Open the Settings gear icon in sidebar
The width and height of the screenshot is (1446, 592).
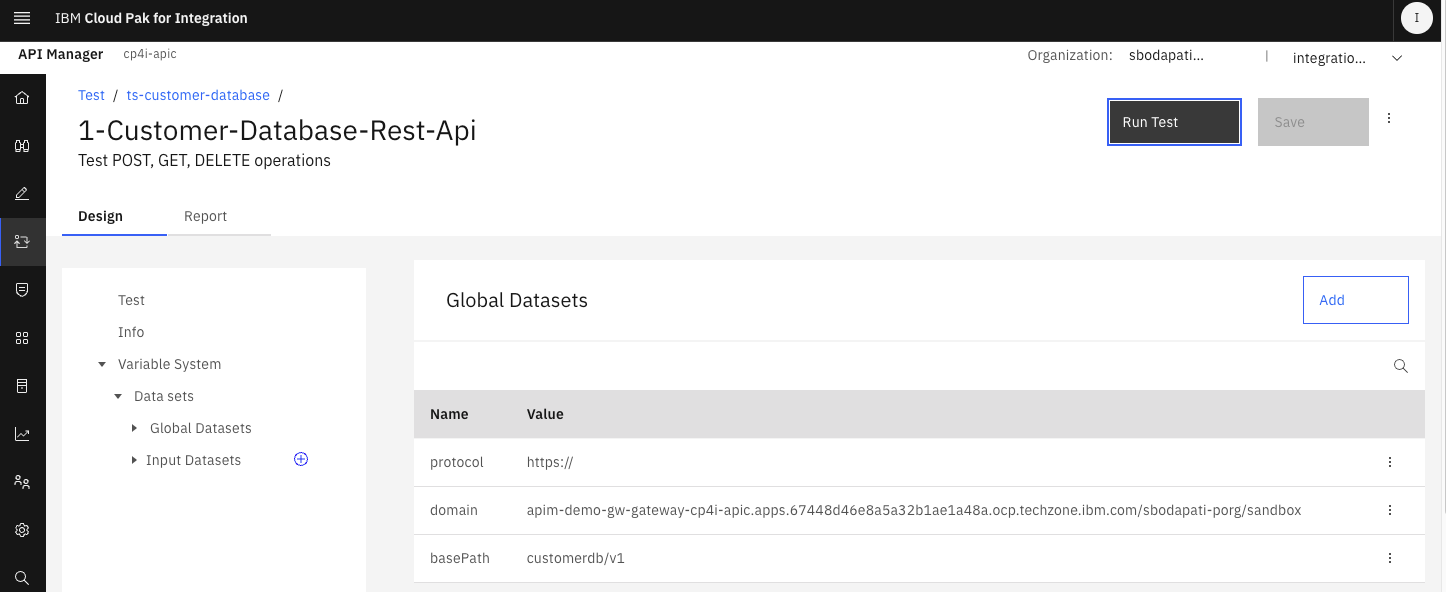(22, 530)
